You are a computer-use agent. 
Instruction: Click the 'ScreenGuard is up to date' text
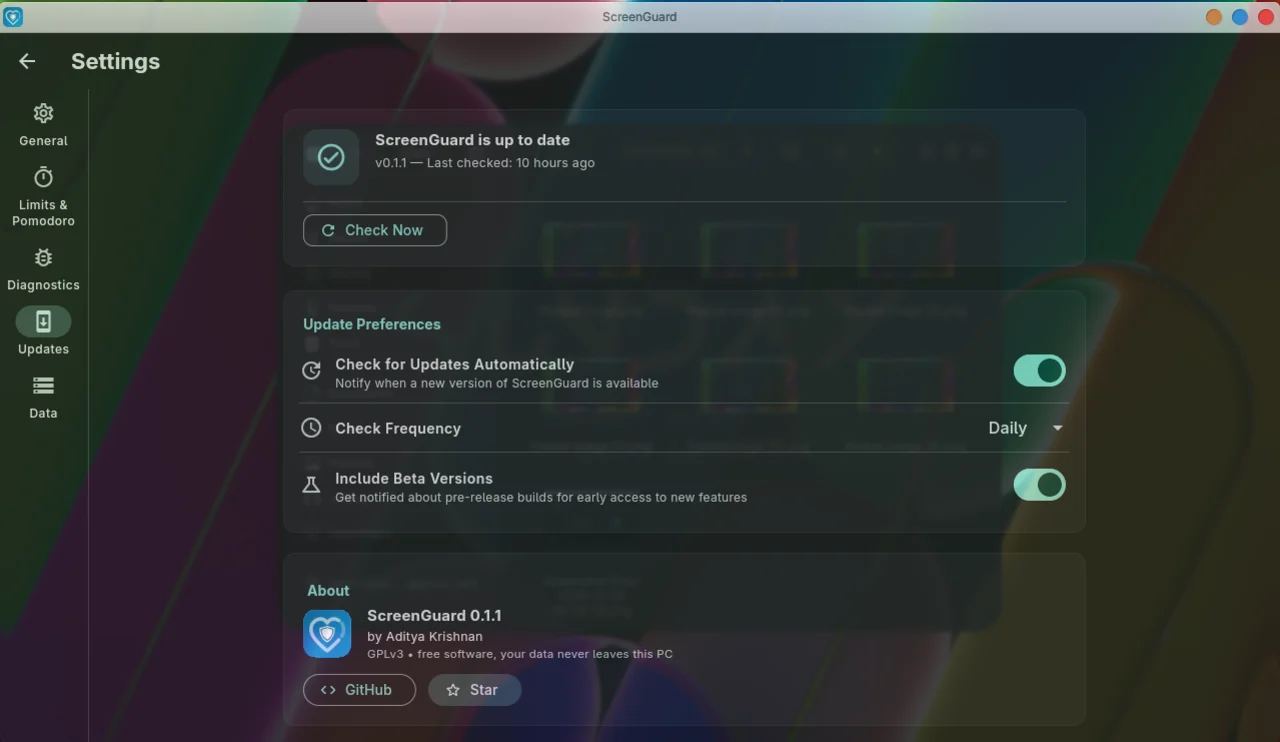point(472,140)
